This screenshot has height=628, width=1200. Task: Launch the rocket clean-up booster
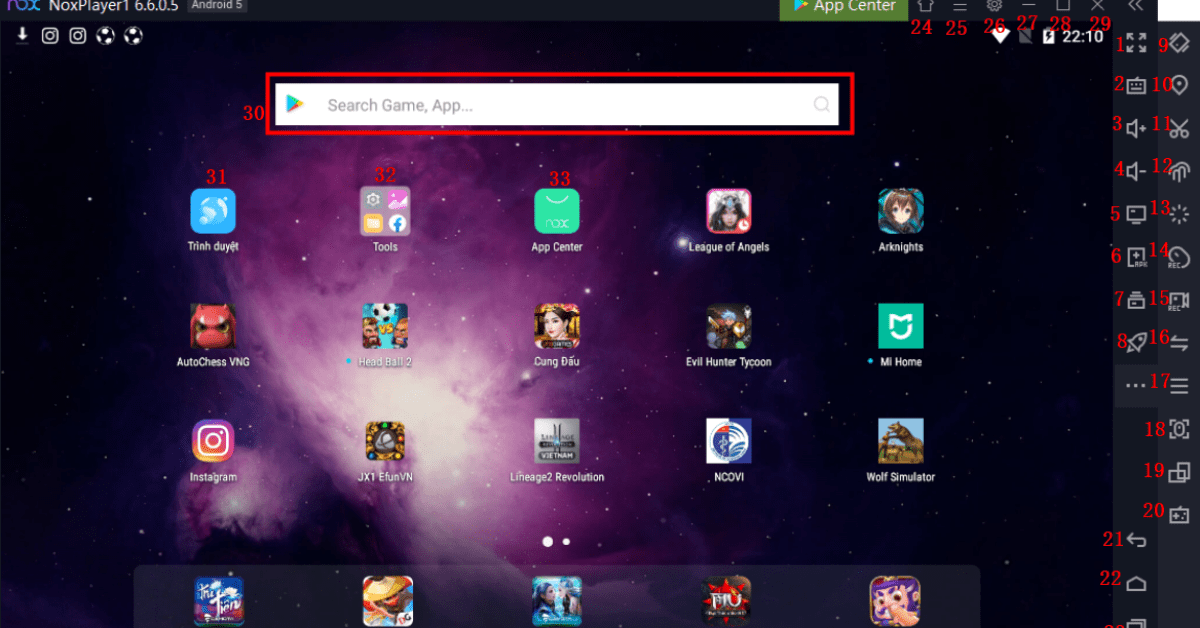1136,342
